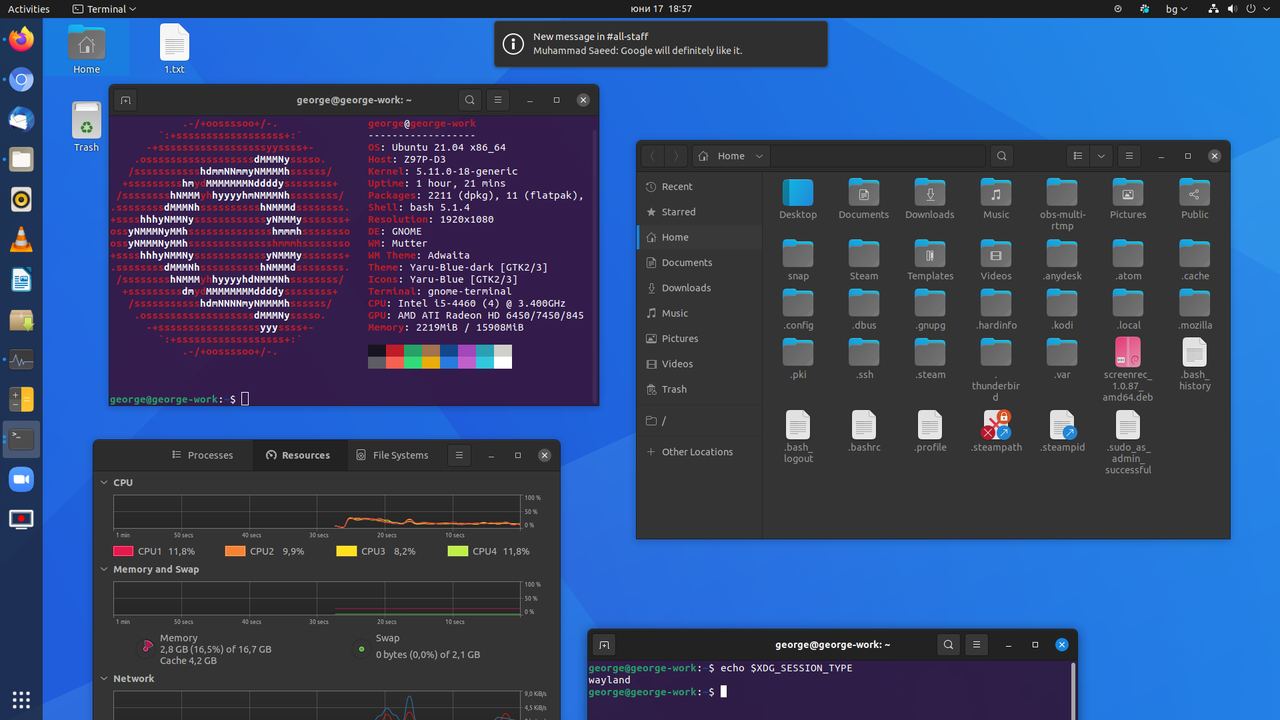Screen dimensions: 1280x720
Task: Open Documents in Files sidebar
Action: pyautogui.click(x=699, y=263)
